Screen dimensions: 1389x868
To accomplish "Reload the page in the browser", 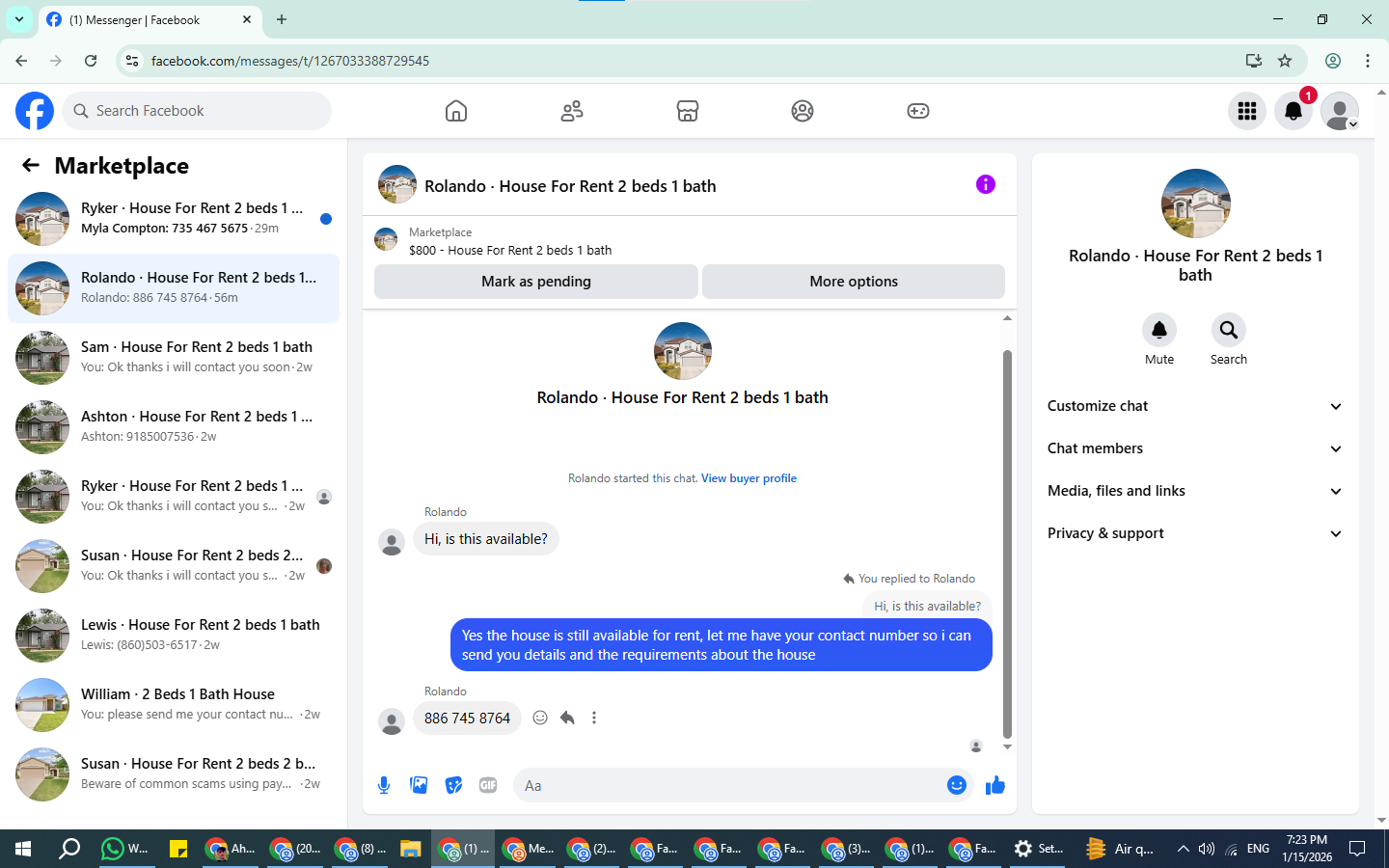I will pos(91,61).
